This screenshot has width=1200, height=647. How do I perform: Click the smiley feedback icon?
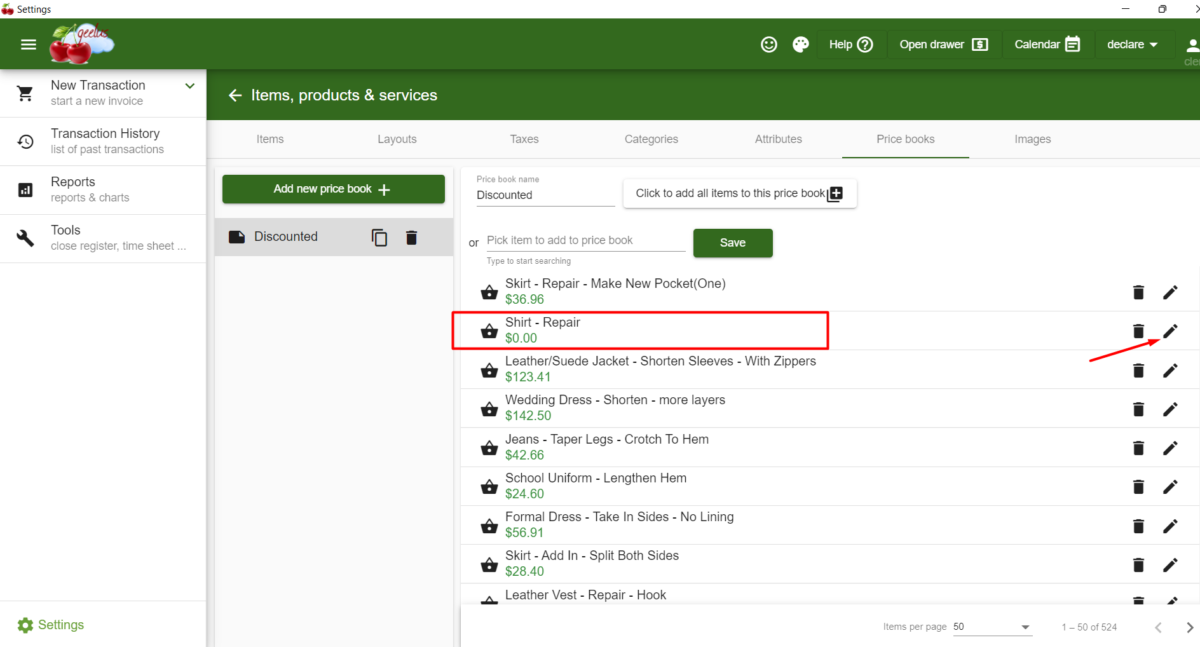click(768, 44)
